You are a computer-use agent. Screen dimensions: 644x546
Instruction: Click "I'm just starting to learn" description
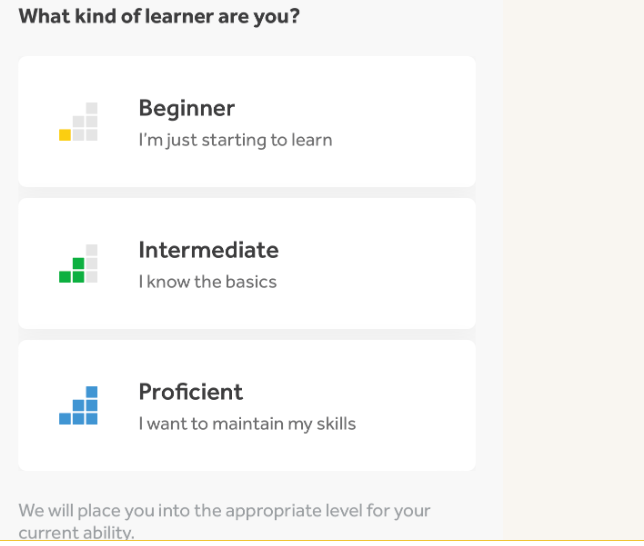[235, 140]
